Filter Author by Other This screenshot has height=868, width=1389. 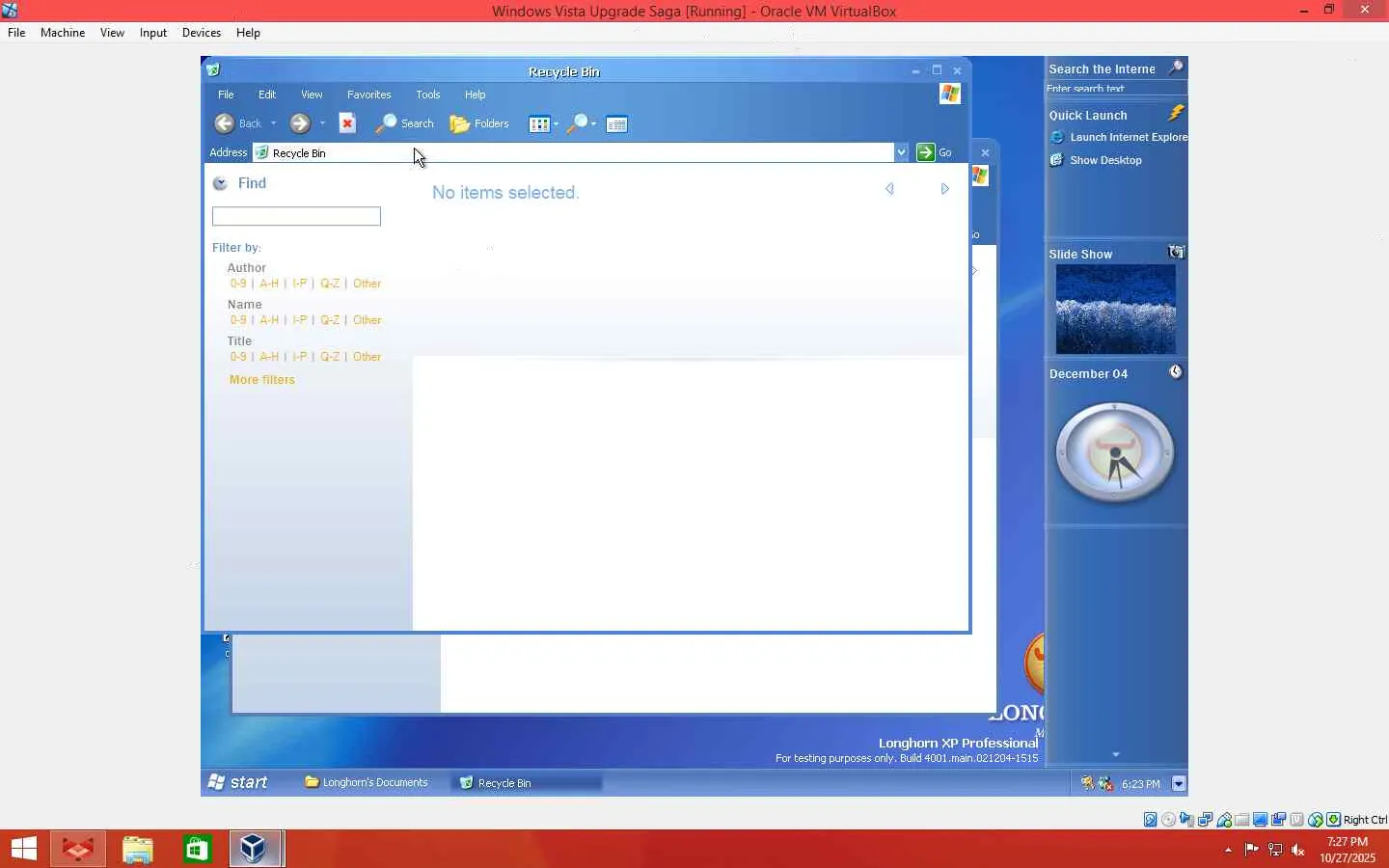(x=368, y=284)
